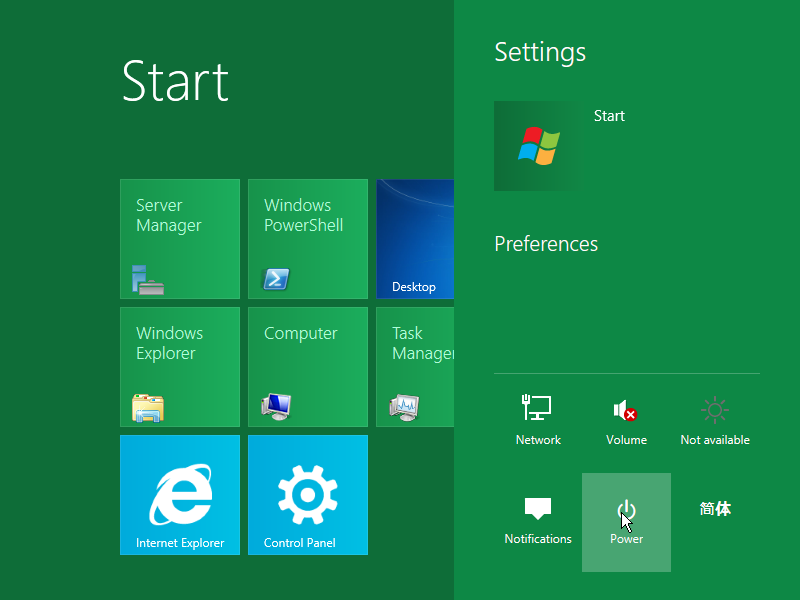
Task: Switch input language via 简体 indicator
Action: 715,509
